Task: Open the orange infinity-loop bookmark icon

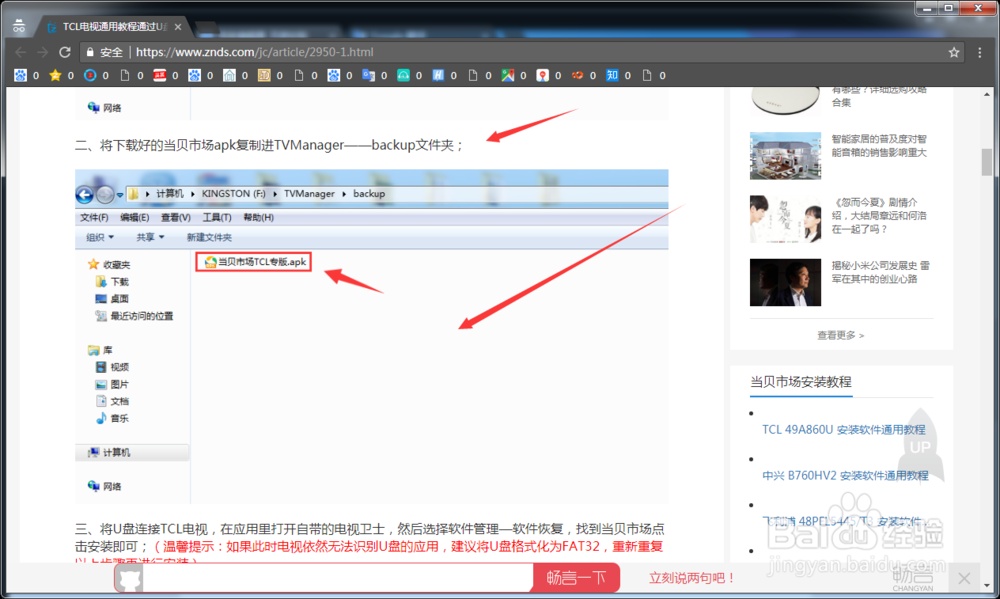Action: tap(577, 75)
